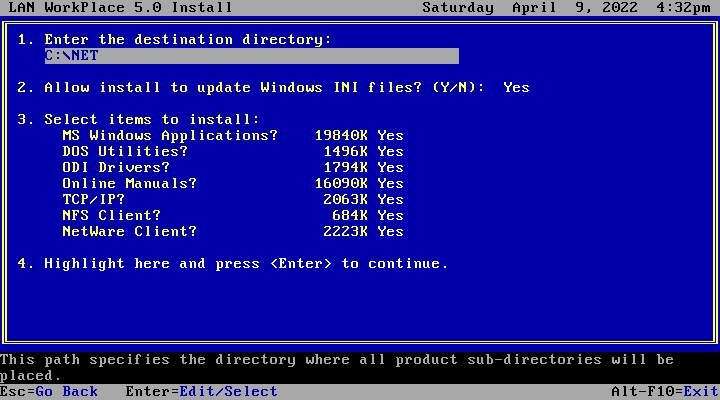Click 'Enter the destination directory:' label
Image resolution: width=720 pixels, height=400 pixels.
pyautogui.click(x=187, y=39)
